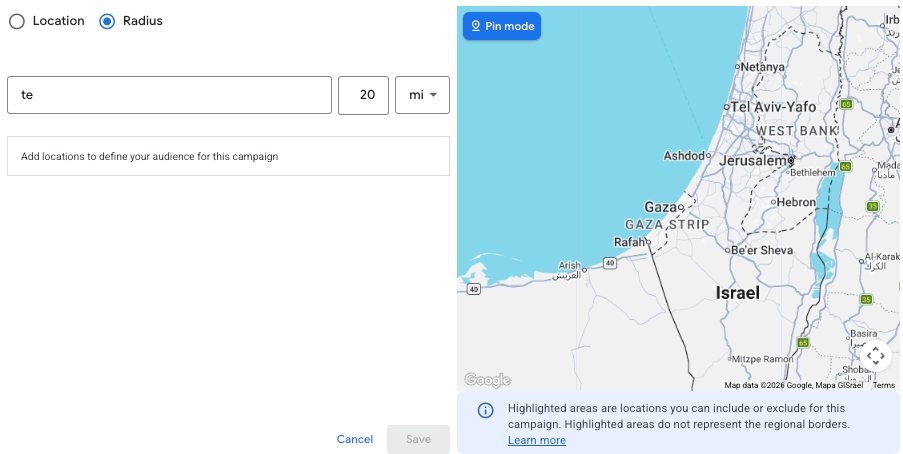Click the Learn more link

[536, 440]
